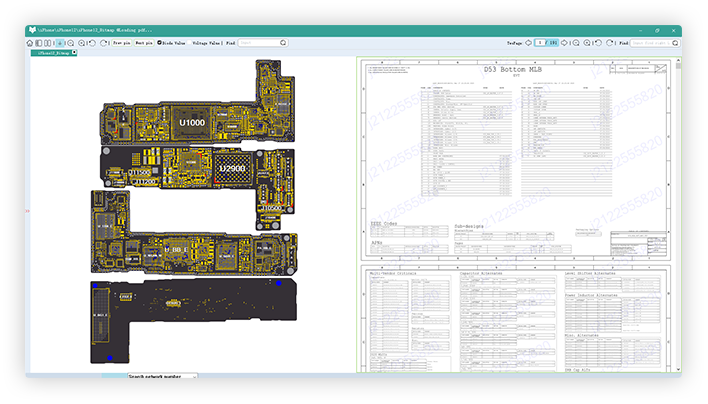Open the Search network number dropdown
The width and height of the screenshot is (708, 404).
click(163, 376)
